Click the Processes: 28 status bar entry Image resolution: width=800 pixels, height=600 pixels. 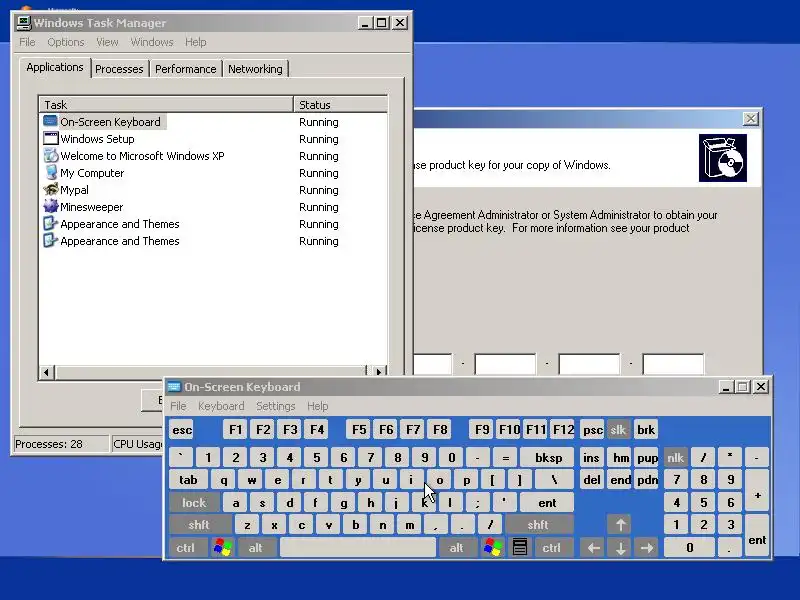61,444
